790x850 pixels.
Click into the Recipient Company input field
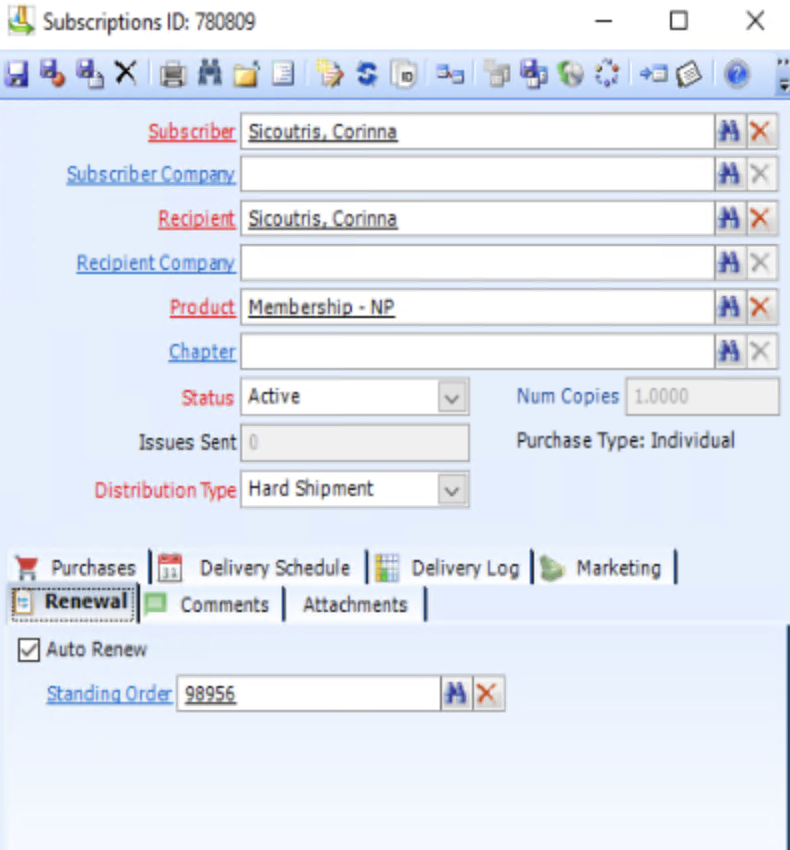[x=476, y=264]
